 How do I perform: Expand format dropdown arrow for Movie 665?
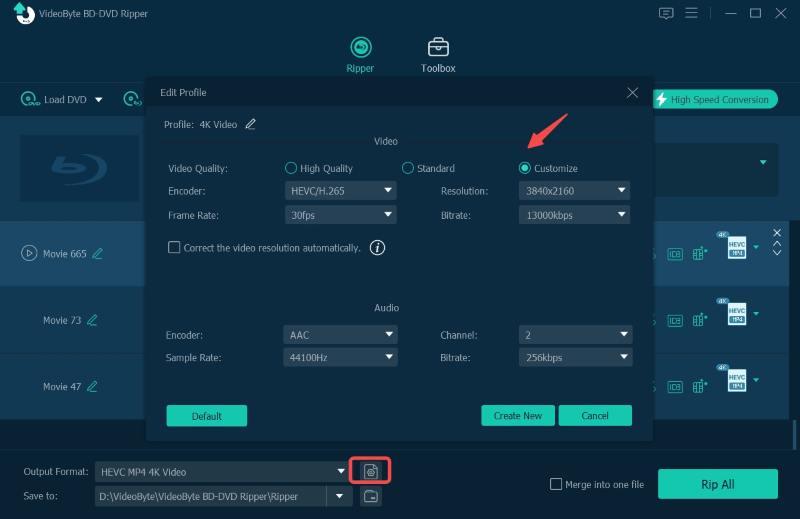click(x=756, y=247)
